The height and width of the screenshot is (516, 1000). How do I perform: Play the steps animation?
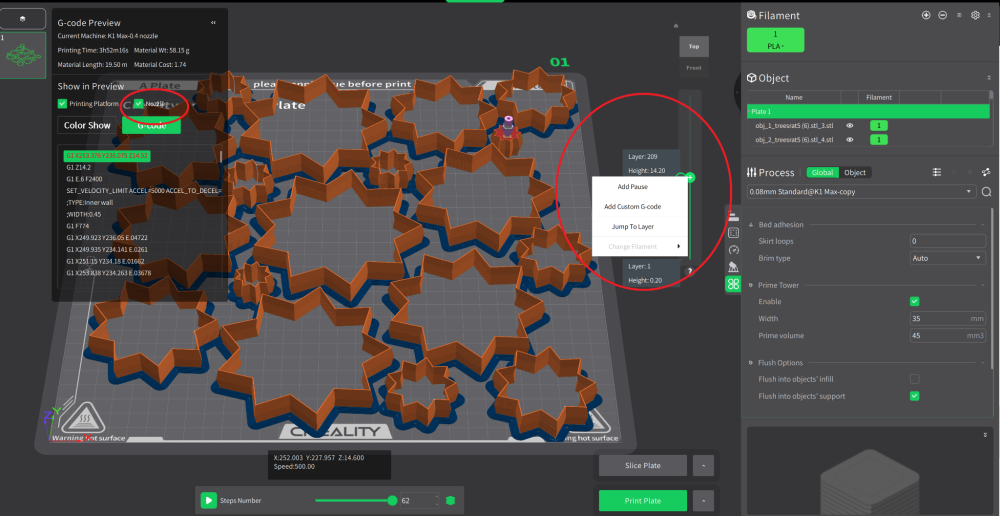(x=209, y=500)
